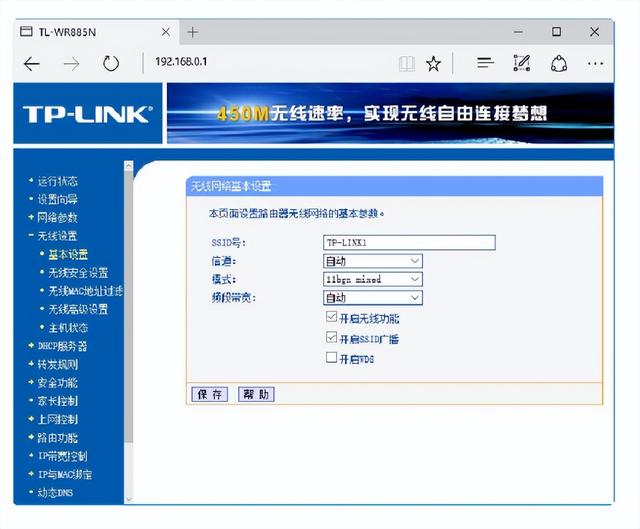The image size is (640, 529).
Task: Expand 转发规则 in the sidebar
Action: [x=57, y=365]
